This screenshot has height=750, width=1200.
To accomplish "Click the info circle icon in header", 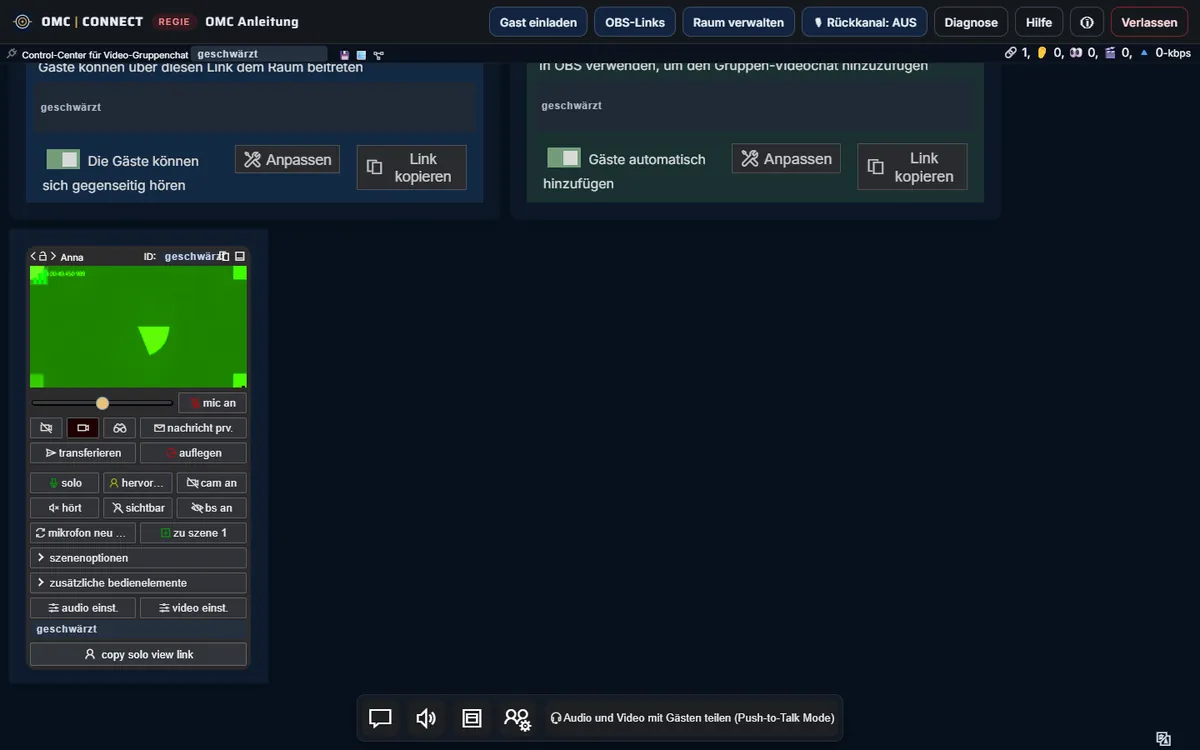I will click(1087, 22).
